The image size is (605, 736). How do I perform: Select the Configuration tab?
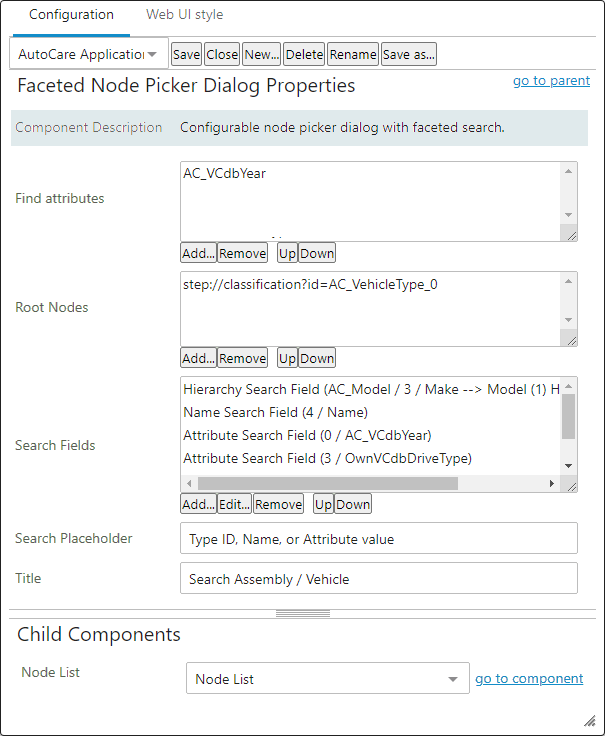(x=71, y=15)
